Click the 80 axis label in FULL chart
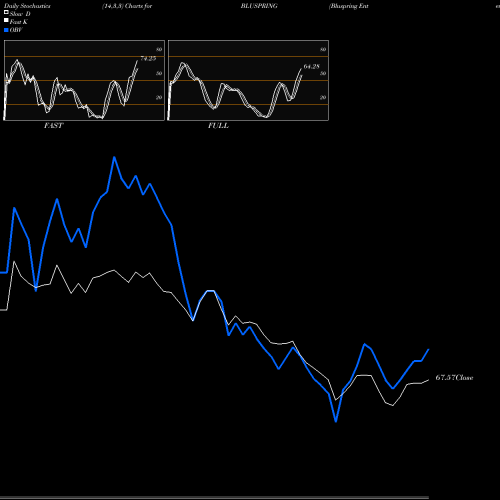Screen dimensions: 500x500 323,49
